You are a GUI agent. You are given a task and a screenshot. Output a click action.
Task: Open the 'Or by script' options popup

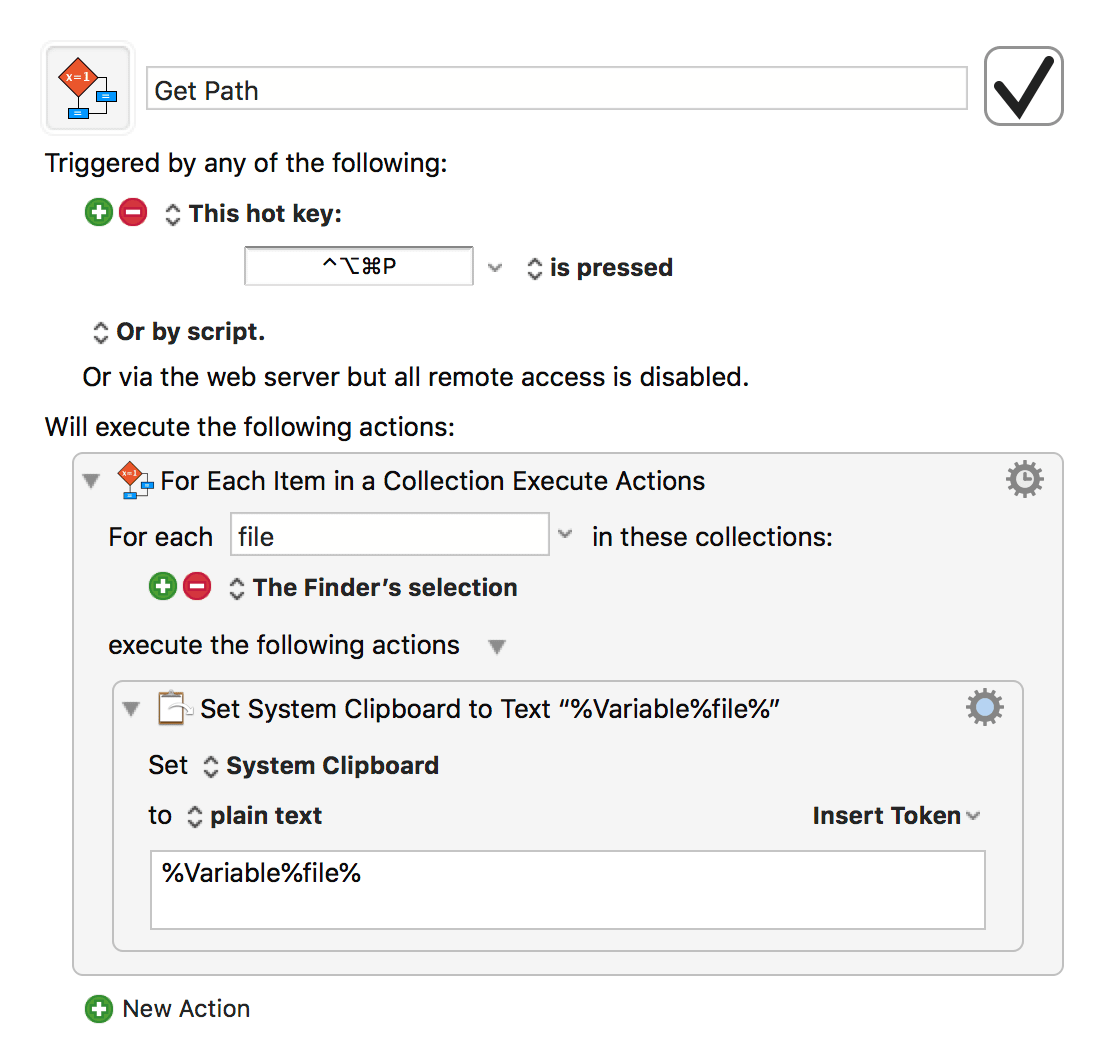tap(179, 332)
